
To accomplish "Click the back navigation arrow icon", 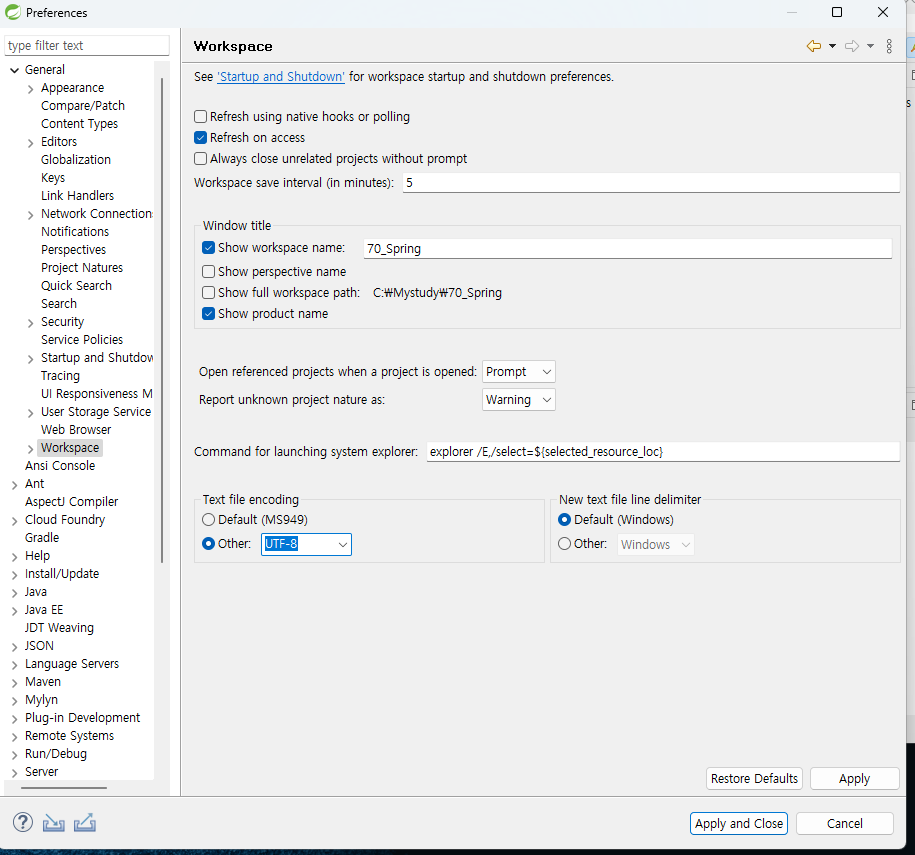I will coord(813,46).
